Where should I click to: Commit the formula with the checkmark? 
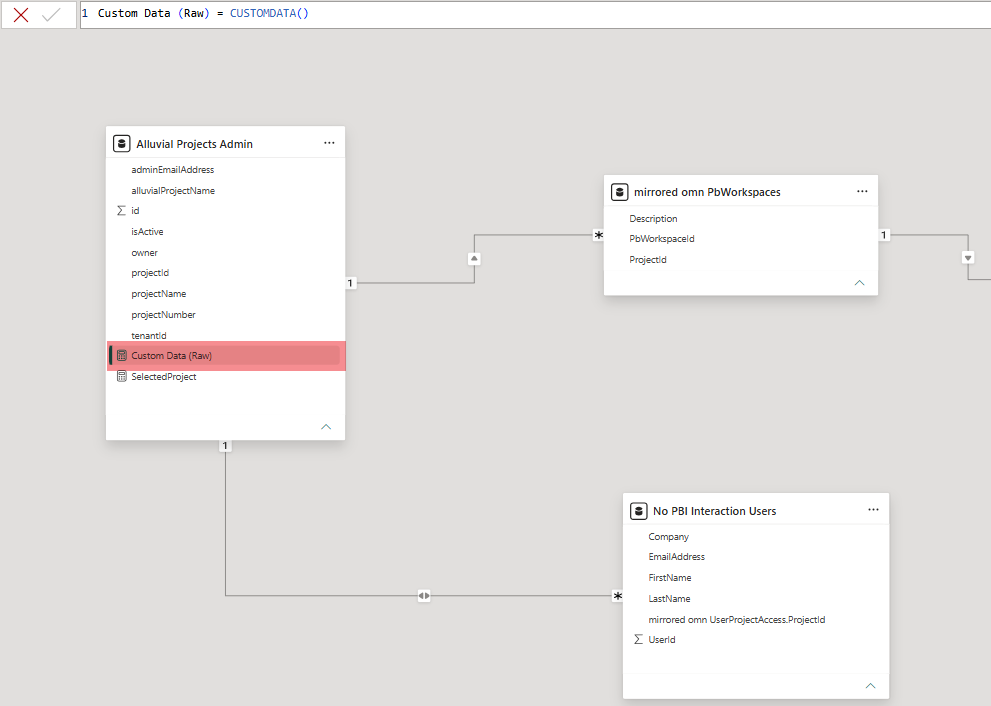(51, 15)
